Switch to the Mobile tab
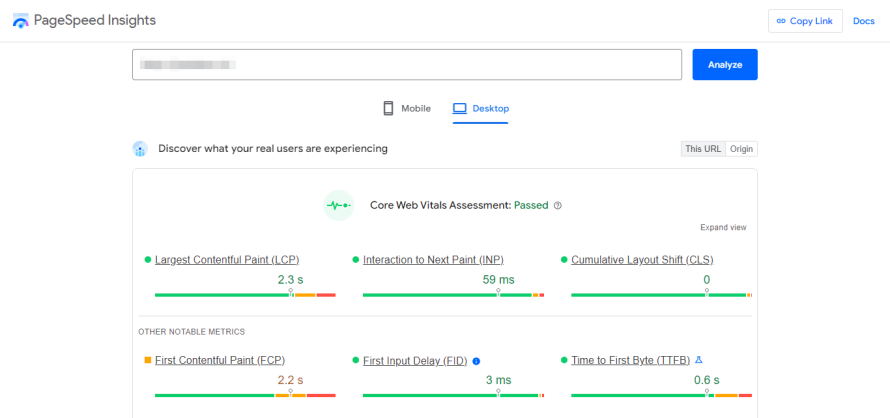Viewport: 890px width, 418px height. click(407, 108)
